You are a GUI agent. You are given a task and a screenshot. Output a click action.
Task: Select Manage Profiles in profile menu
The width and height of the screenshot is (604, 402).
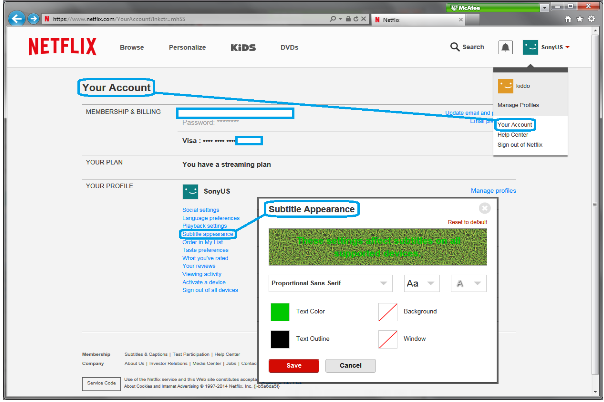tap(518, 105)
